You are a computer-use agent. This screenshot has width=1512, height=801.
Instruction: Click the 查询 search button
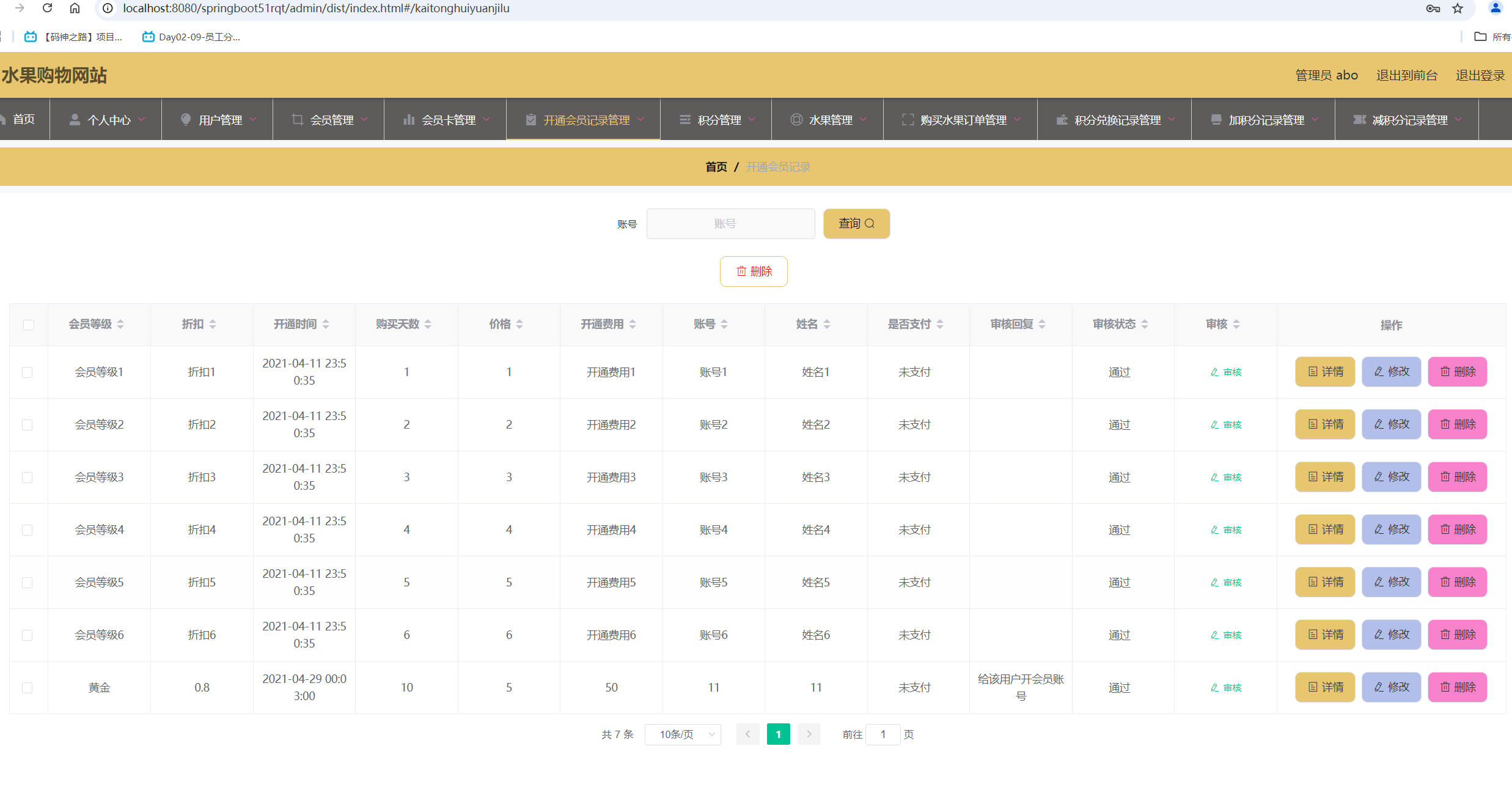856,224
